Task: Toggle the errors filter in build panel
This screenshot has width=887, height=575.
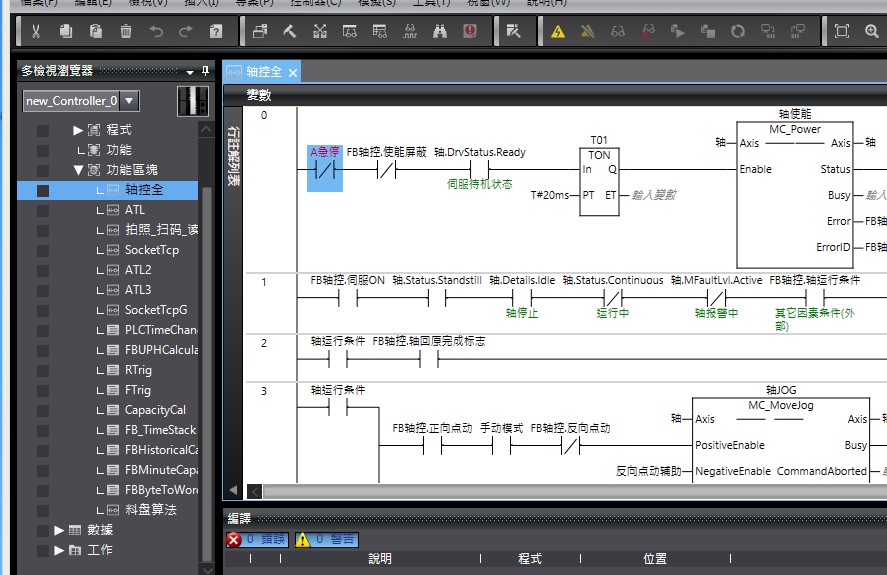Action: pyautogui.click(x=257, y=539)
